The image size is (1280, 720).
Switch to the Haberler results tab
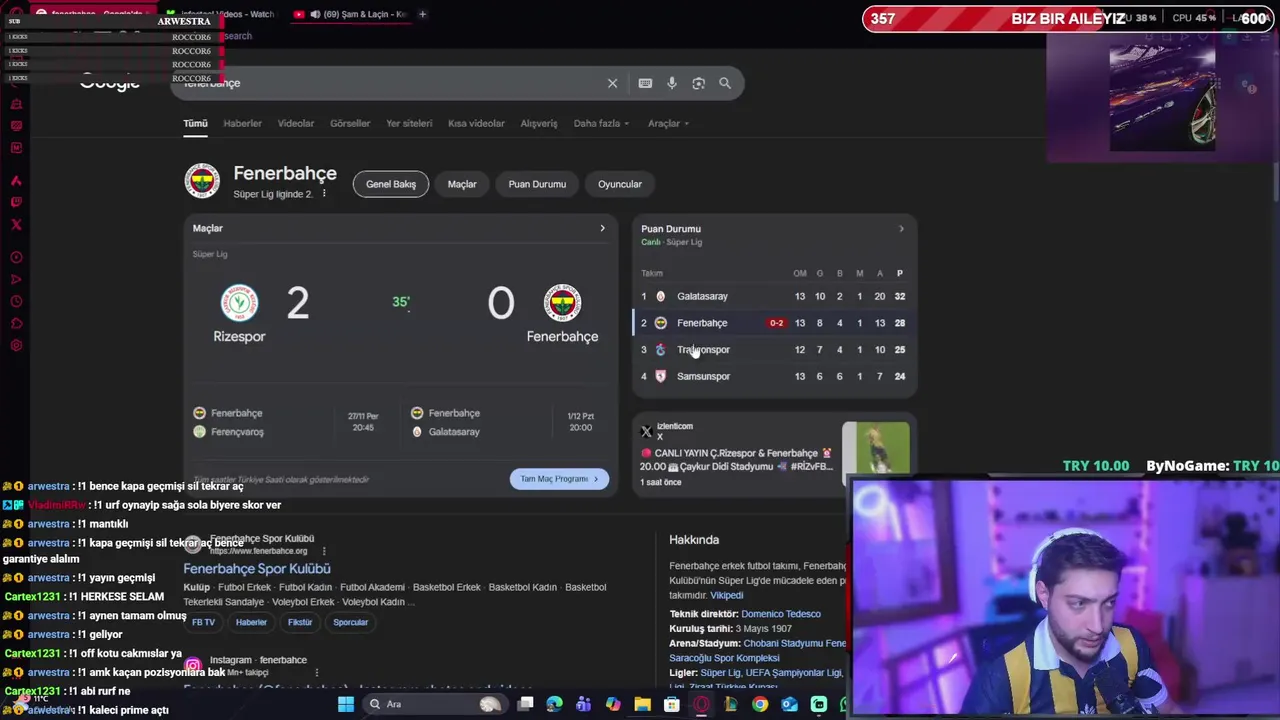pos(242,123)
